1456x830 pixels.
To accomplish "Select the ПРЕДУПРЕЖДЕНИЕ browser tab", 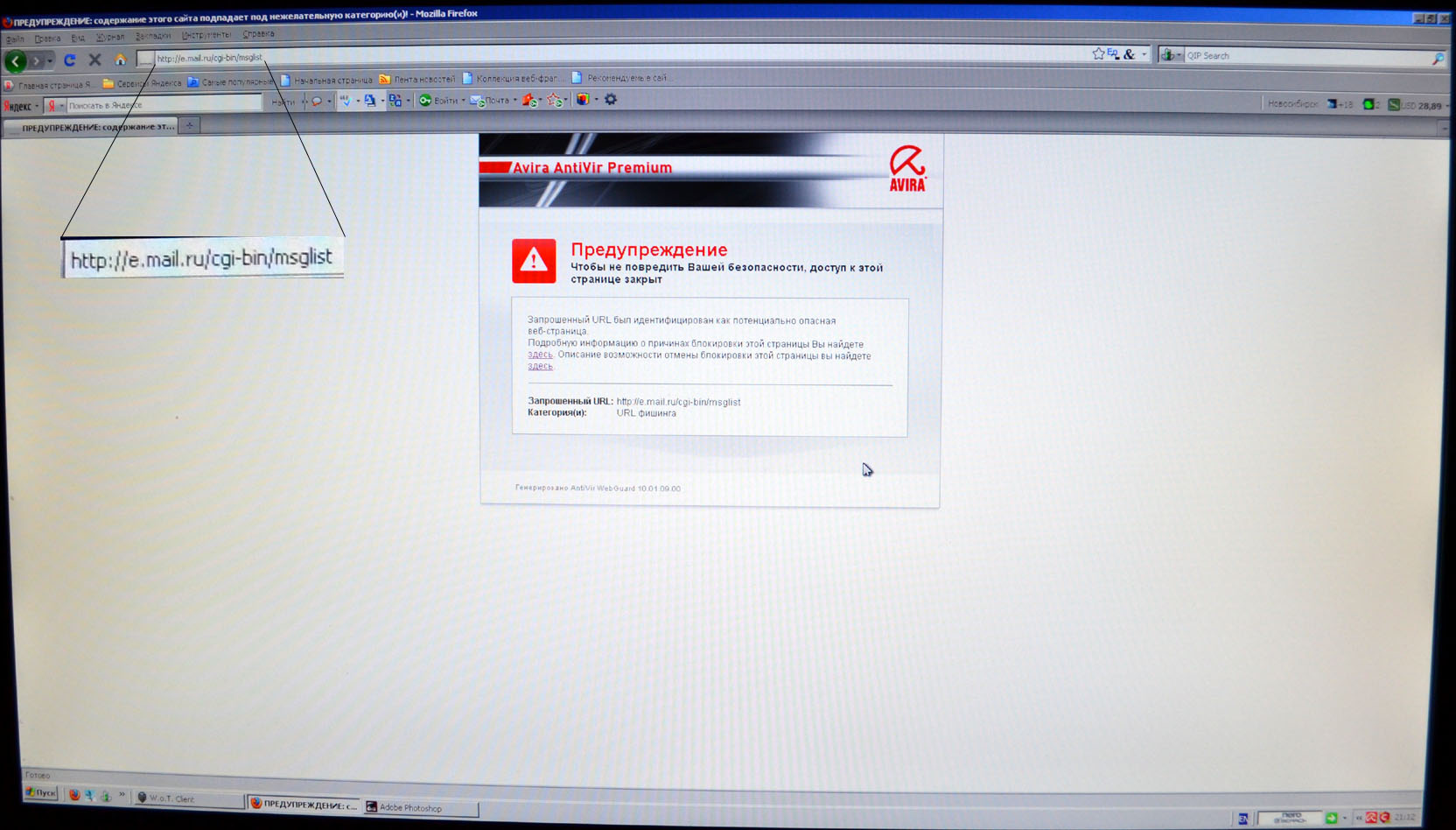I will tap(91, 127).
